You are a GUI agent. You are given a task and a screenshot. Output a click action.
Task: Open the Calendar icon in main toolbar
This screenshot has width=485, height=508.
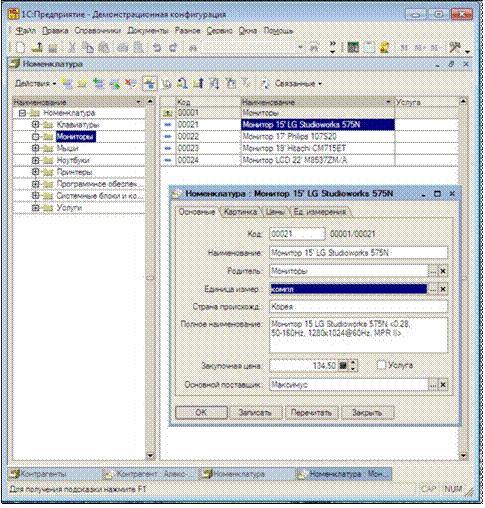pos(369,48)
